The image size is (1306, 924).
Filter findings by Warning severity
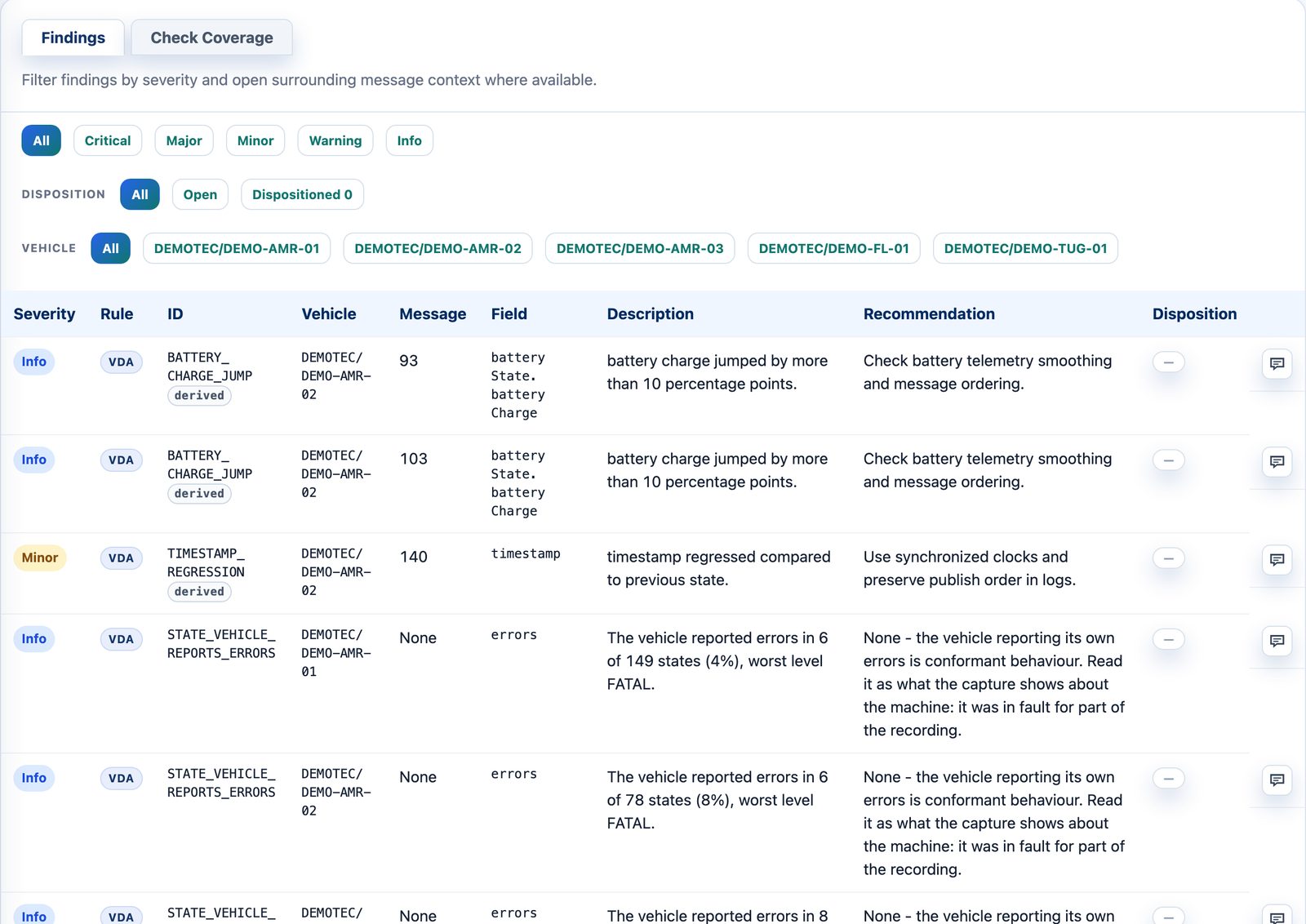[335, 140]
